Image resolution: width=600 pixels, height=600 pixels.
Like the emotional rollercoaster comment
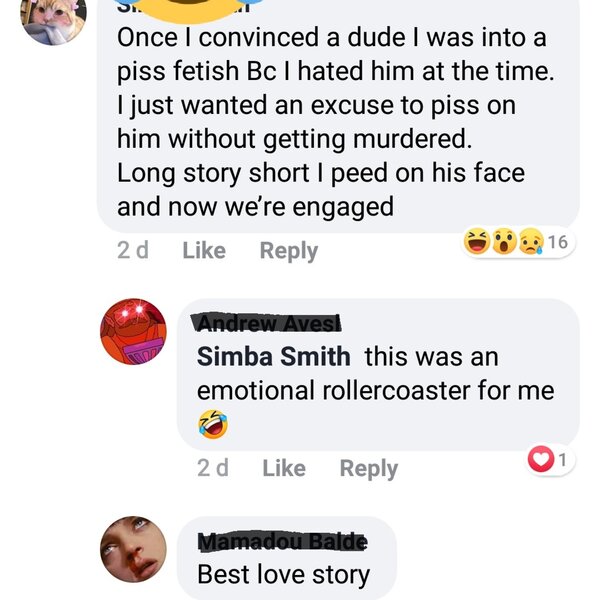[284, 468]
